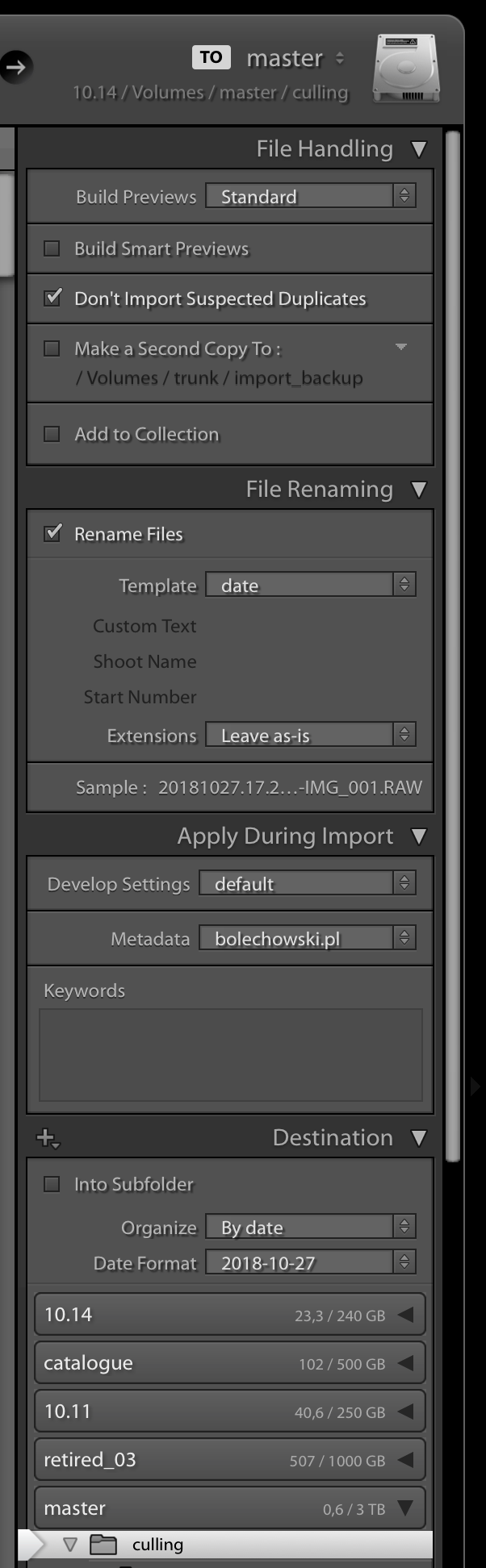Expand the retired_03 volume arrow
This screenshot has width=486, height=1568.
[x=405, y=1460]
